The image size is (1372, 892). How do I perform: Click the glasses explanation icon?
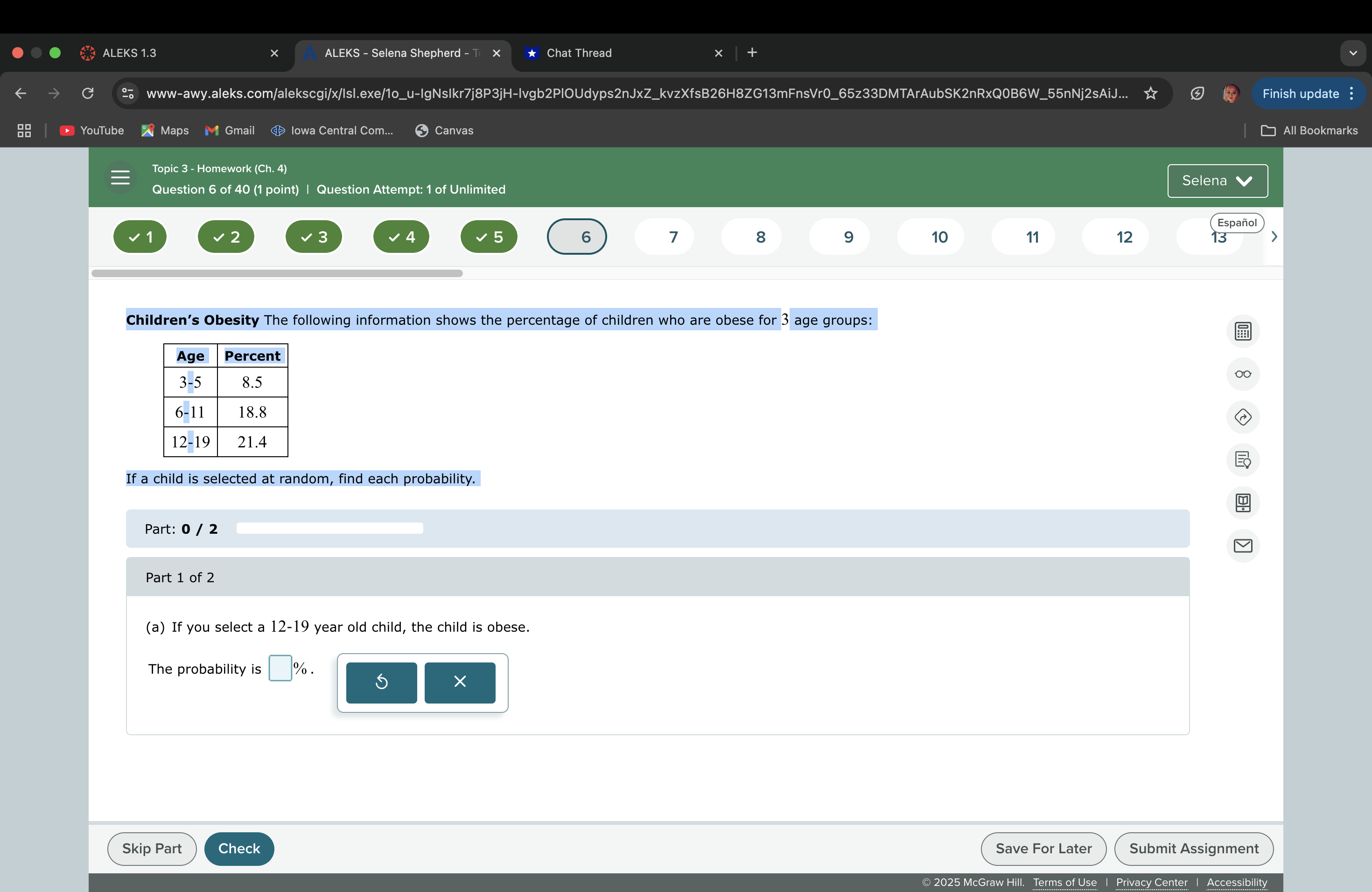1242,374
